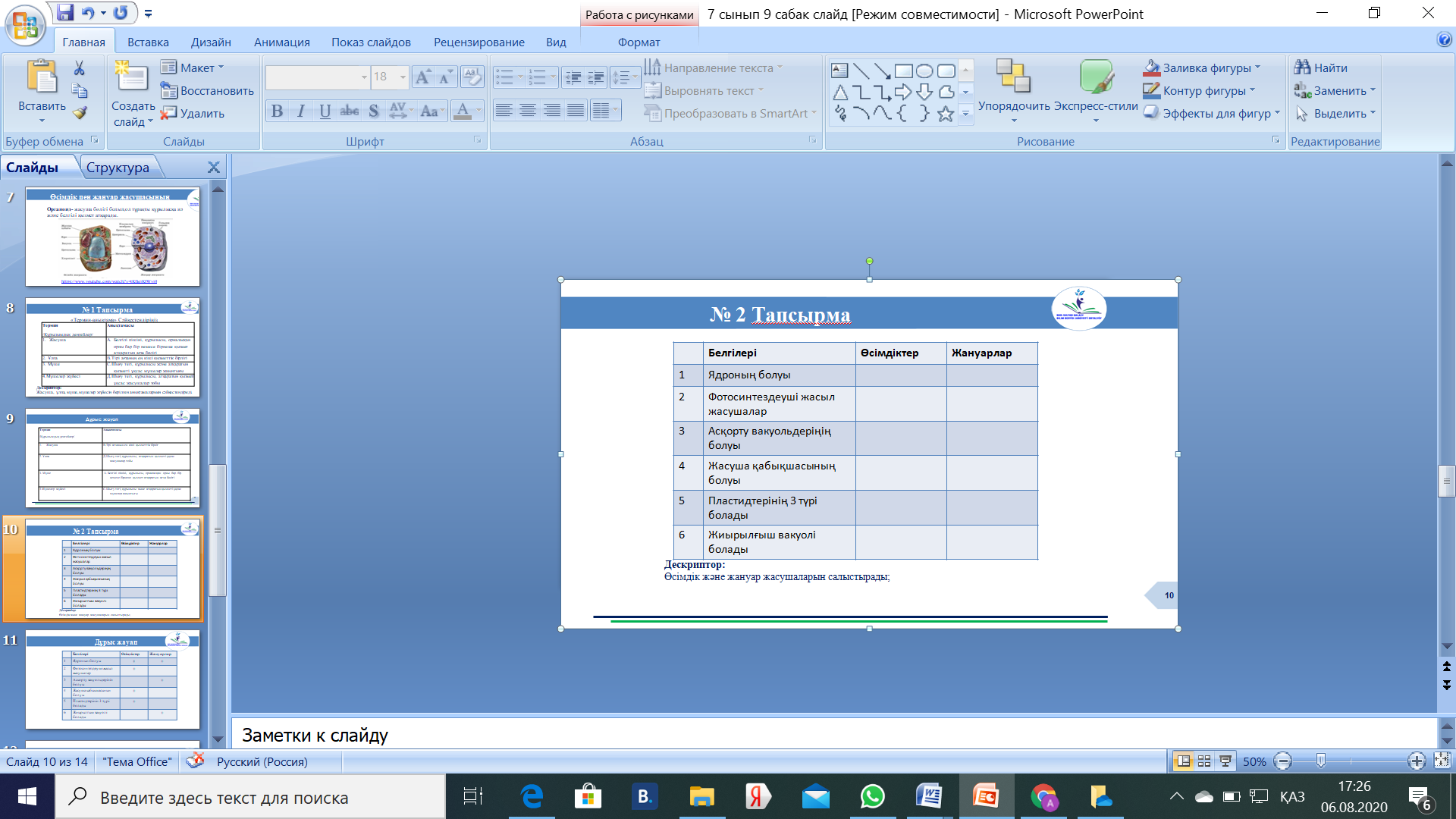This screenshot has height=819, width=1456.
Task: Select slide 8 thumbnail
Action: [112, 347]
